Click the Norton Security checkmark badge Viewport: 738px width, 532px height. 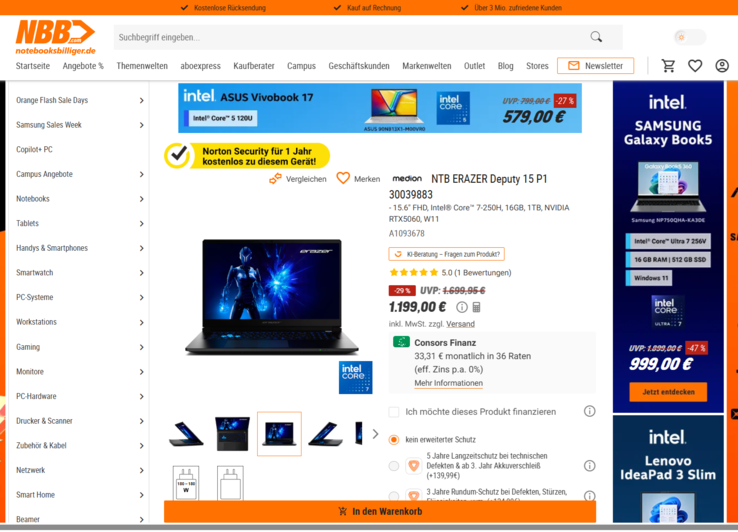pyautogui.click(x=178, y=155)
